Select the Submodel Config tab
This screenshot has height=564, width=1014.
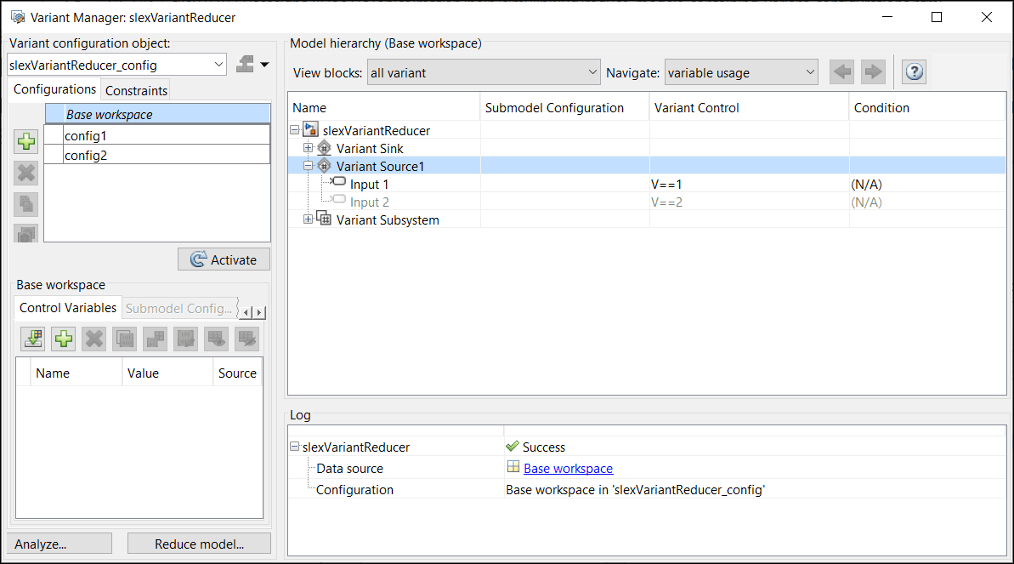[178, 309]
